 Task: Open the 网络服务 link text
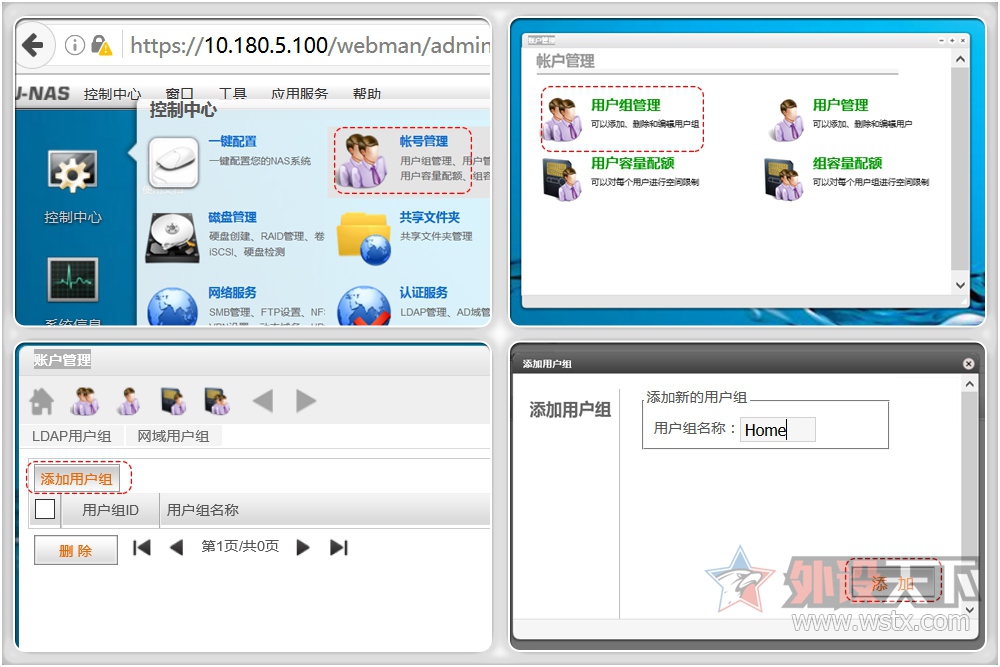click(x=232, y=293)
